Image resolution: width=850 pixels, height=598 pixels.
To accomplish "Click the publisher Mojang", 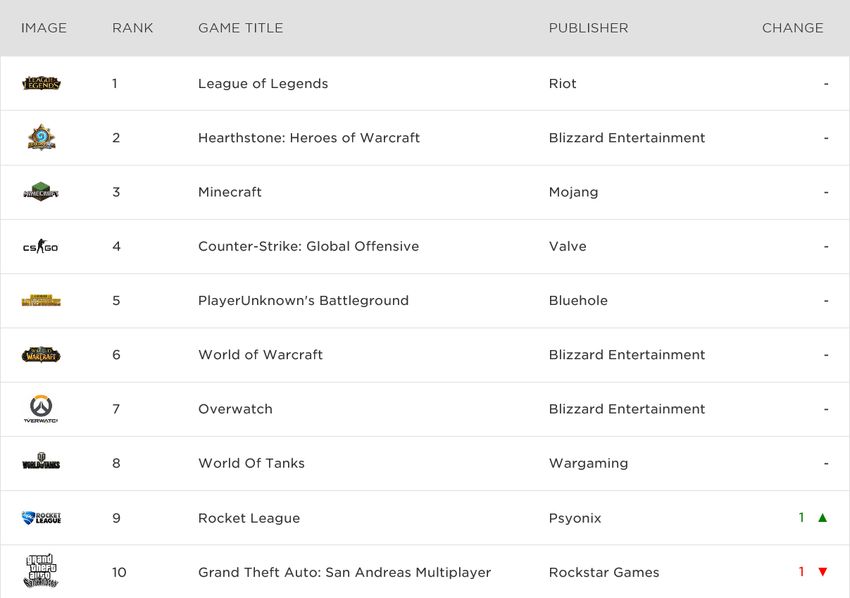I will pyautogui.click(x=574, y=192).
